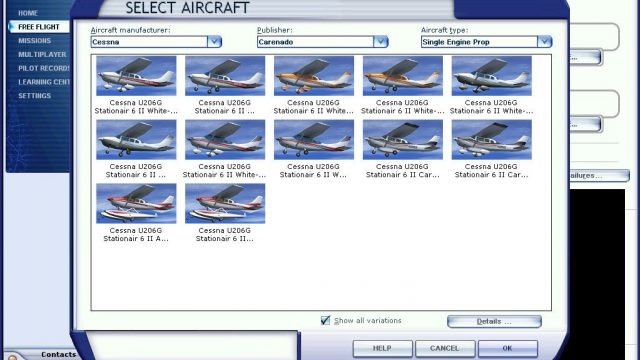
Task: Click the Single Engine Prop type field
Action: click(479, 42)
